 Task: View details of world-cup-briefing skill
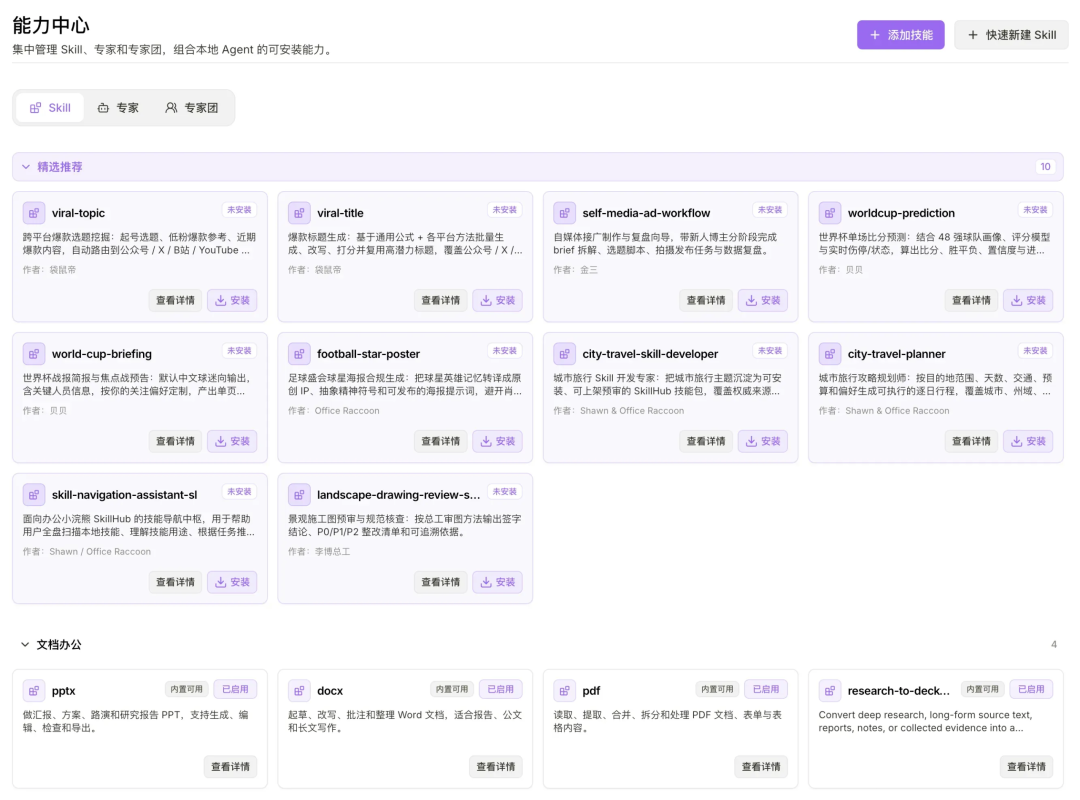point(176,441)
